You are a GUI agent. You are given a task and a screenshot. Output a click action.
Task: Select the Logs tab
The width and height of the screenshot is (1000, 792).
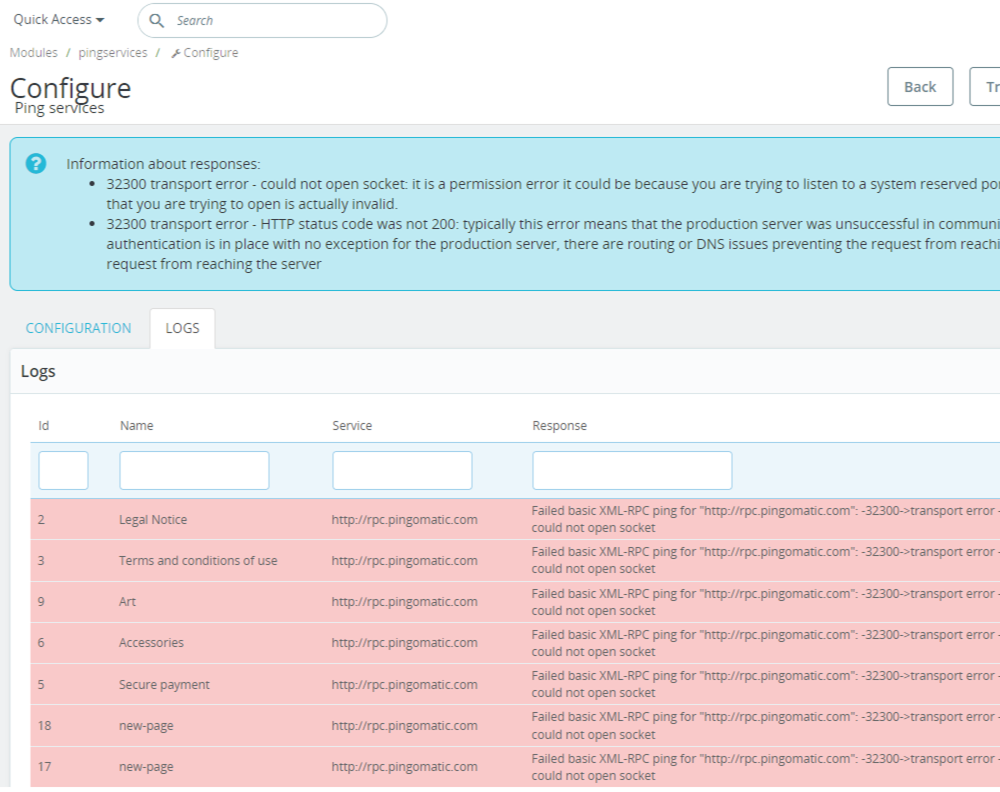pos(182,327)
